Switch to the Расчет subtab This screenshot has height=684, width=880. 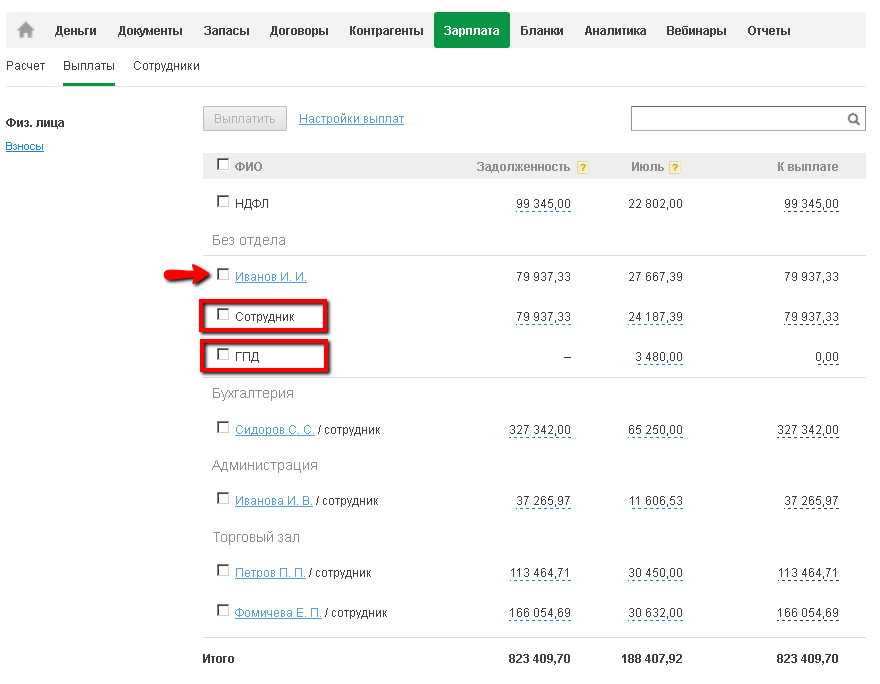pyautogui.click(x=25, y=66)
